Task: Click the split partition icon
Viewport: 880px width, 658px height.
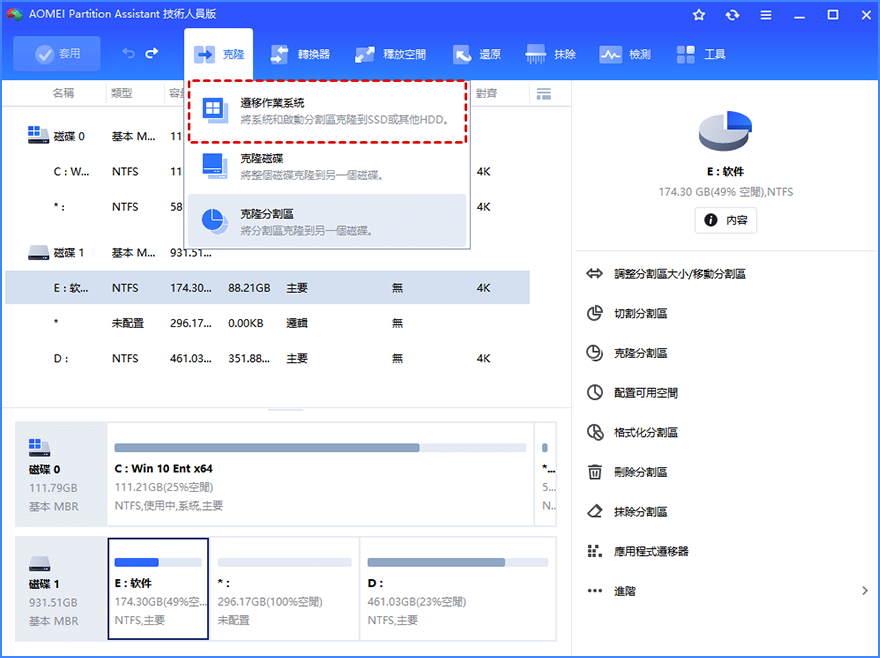Action: click(594, 313)
